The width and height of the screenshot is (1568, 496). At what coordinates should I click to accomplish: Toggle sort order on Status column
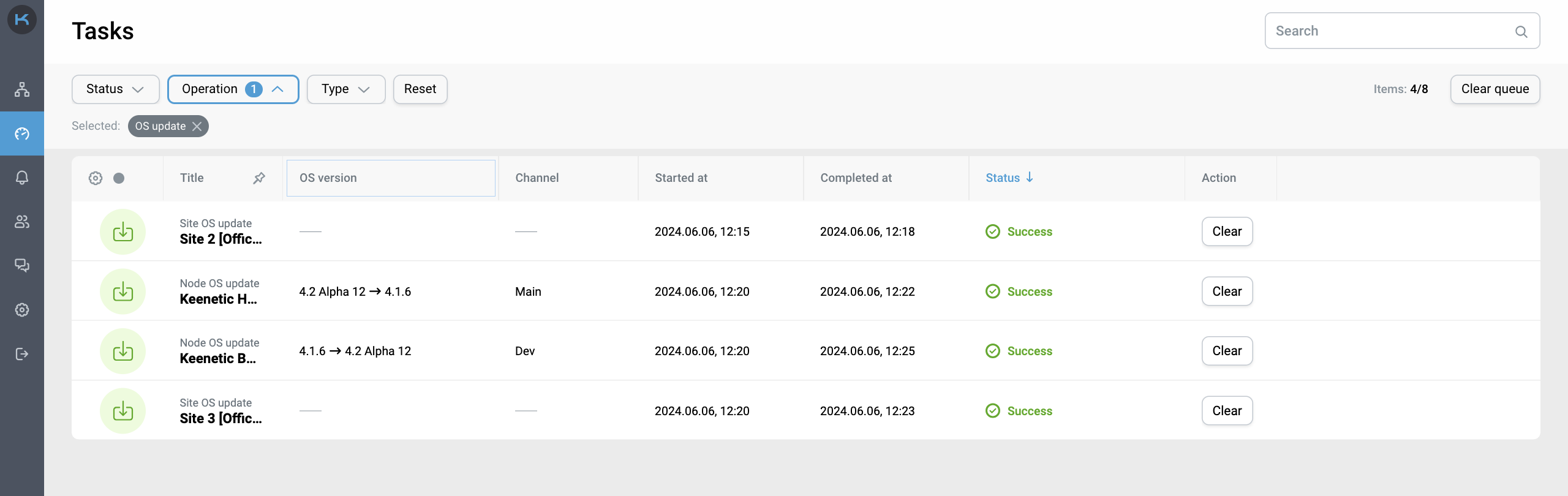coord(1009,178)
